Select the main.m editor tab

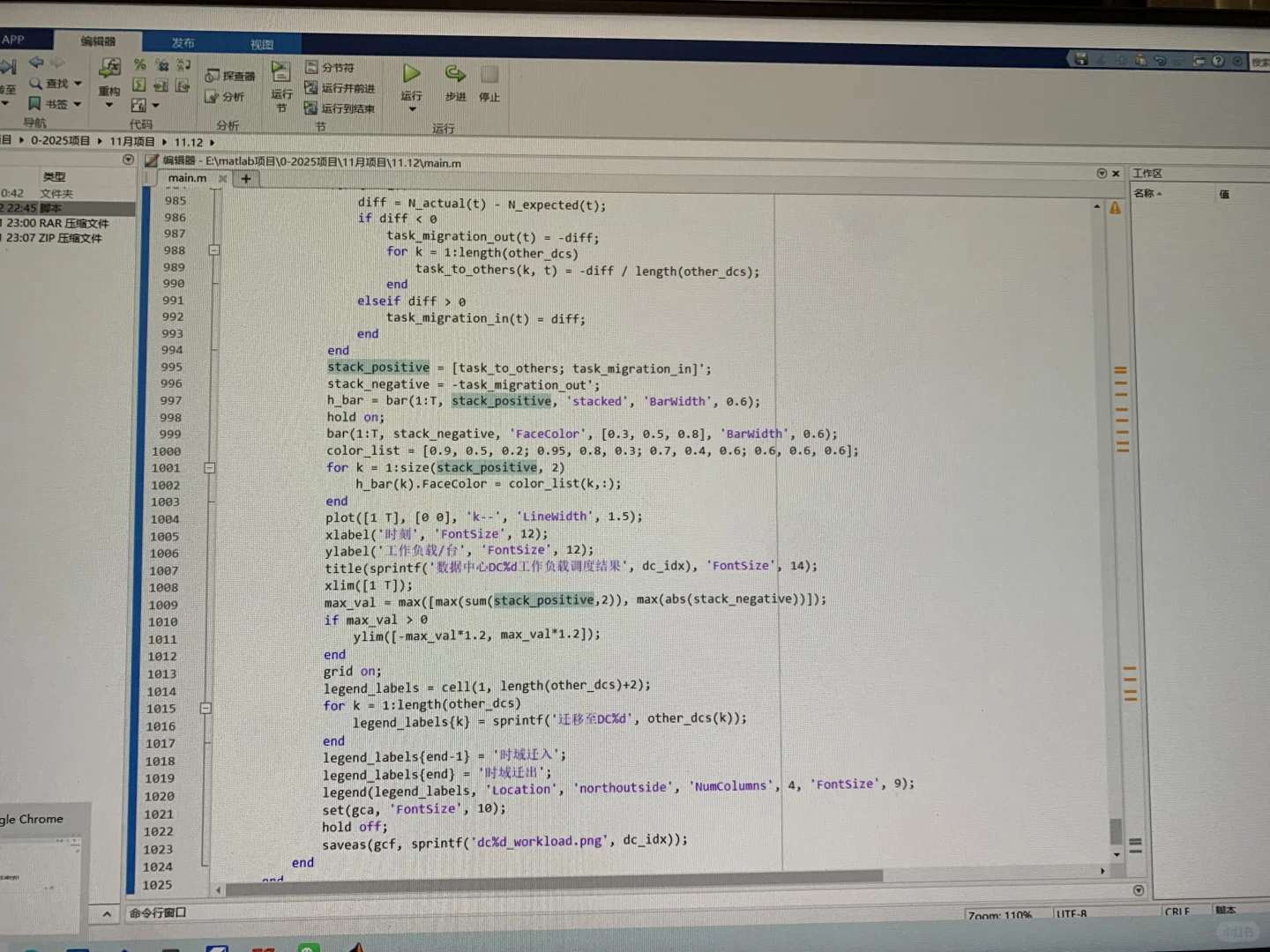[187, 178]
